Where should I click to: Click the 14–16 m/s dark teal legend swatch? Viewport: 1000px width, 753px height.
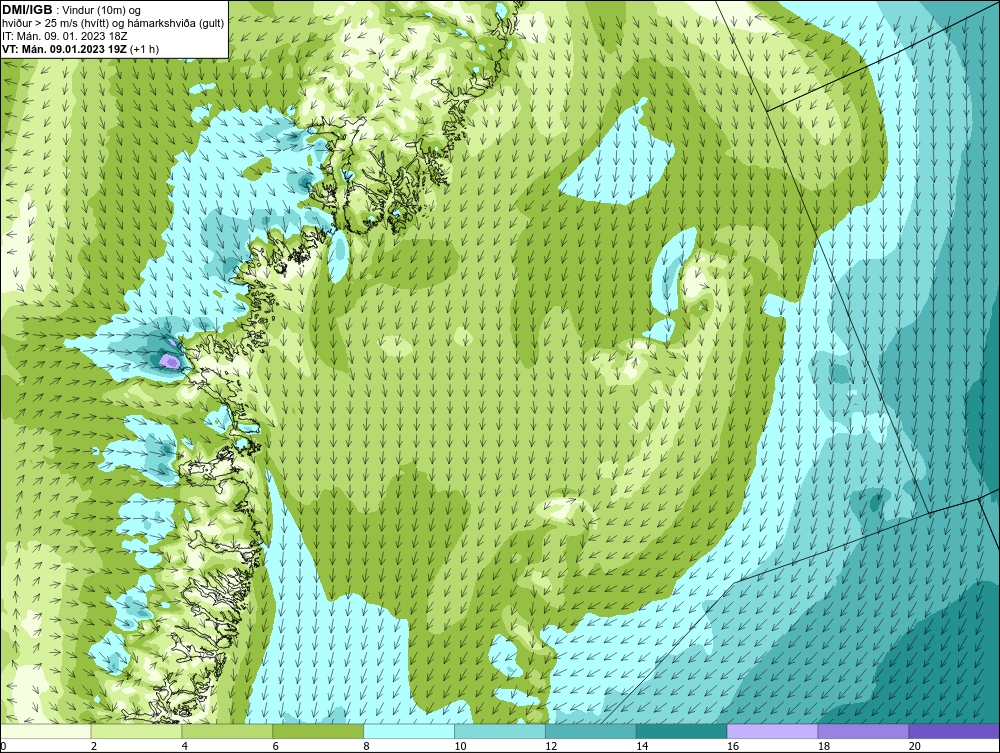[x=682, y=731]
